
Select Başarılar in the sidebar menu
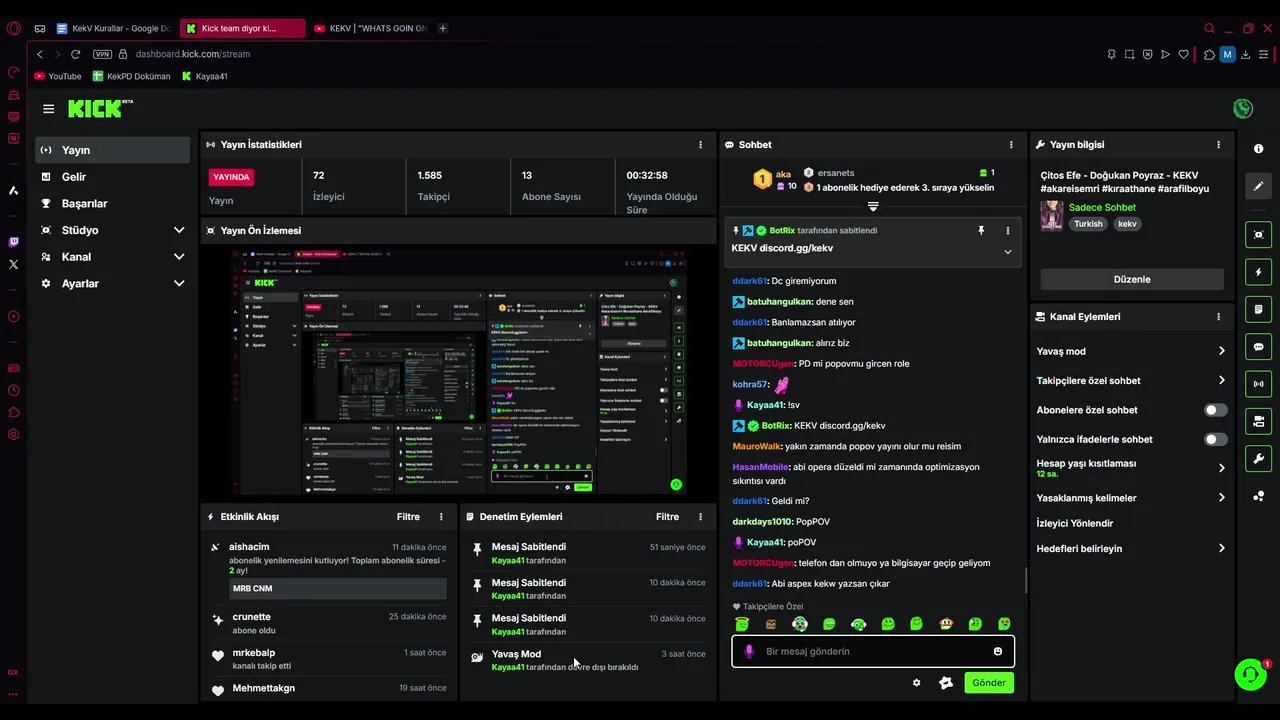tap(112, 203)
